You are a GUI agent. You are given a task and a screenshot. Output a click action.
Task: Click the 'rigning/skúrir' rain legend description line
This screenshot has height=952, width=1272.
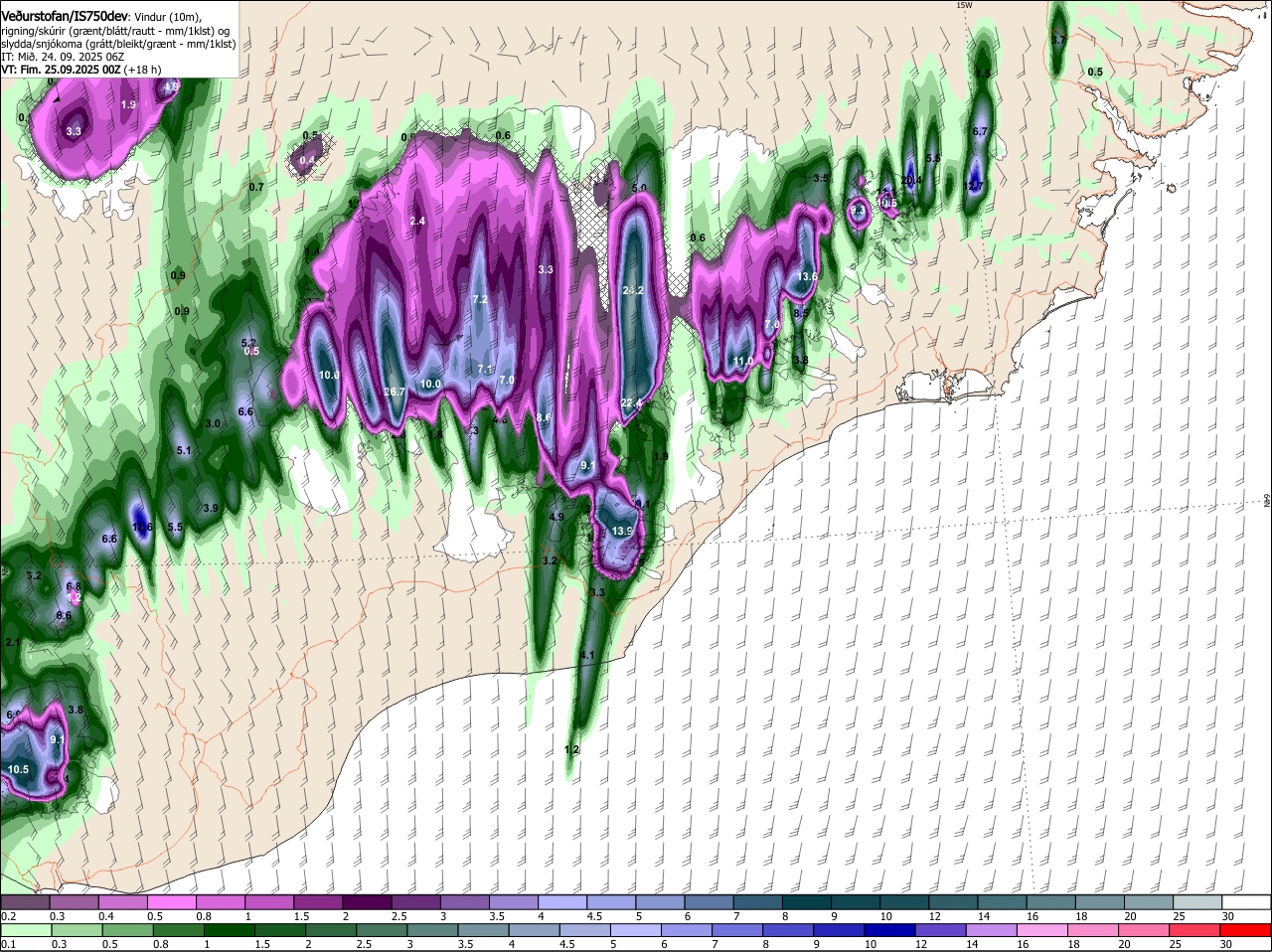tap(118, 31)
